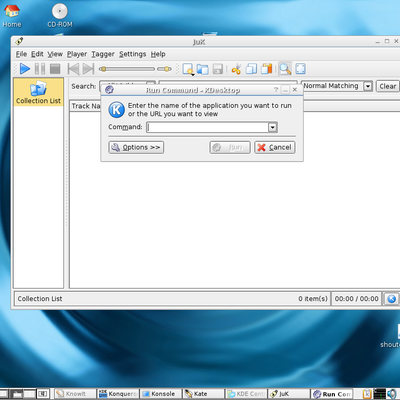Select Run Command taskbar entry
The image size is (400, 400).
pos(331,394)
